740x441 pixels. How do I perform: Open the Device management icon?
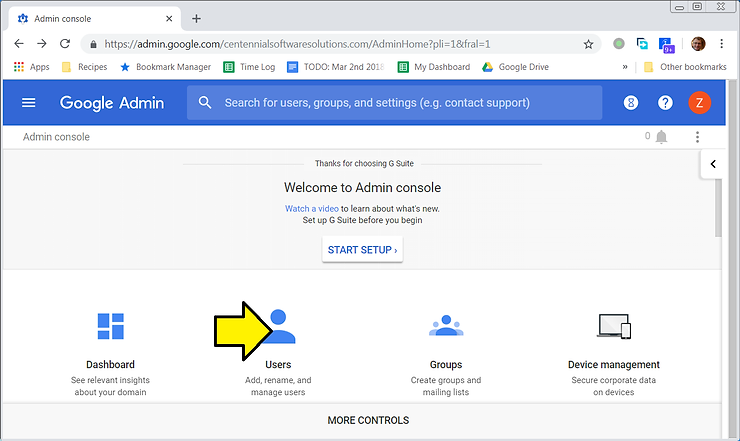pos(614,326)
